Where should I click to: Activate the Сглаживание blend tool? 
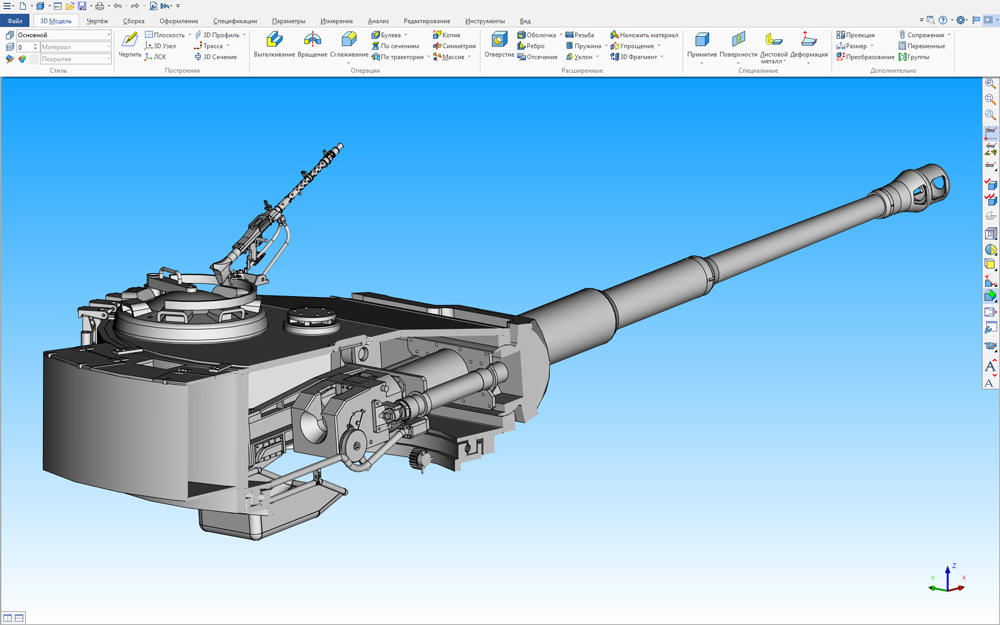tap(349, 45)
